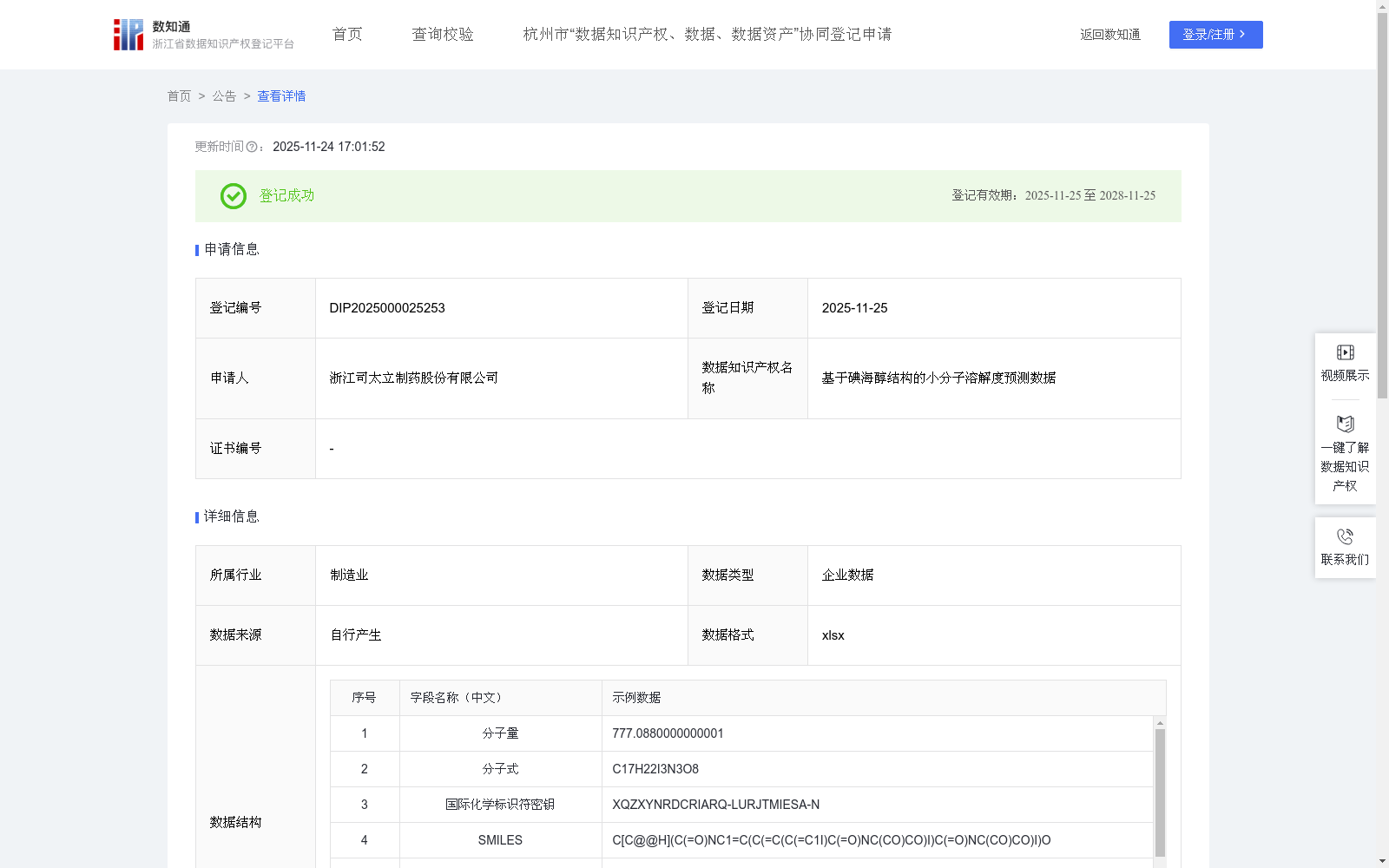Click the 登录/注册 button

1215,35
